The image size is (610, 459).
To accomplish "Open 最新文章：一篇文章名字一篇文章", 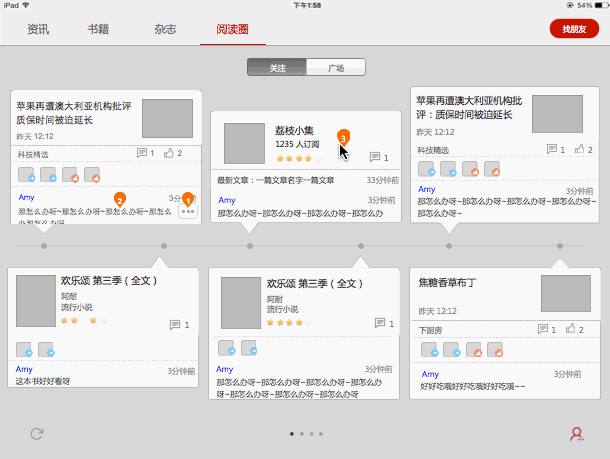I will tap(275, 180).
